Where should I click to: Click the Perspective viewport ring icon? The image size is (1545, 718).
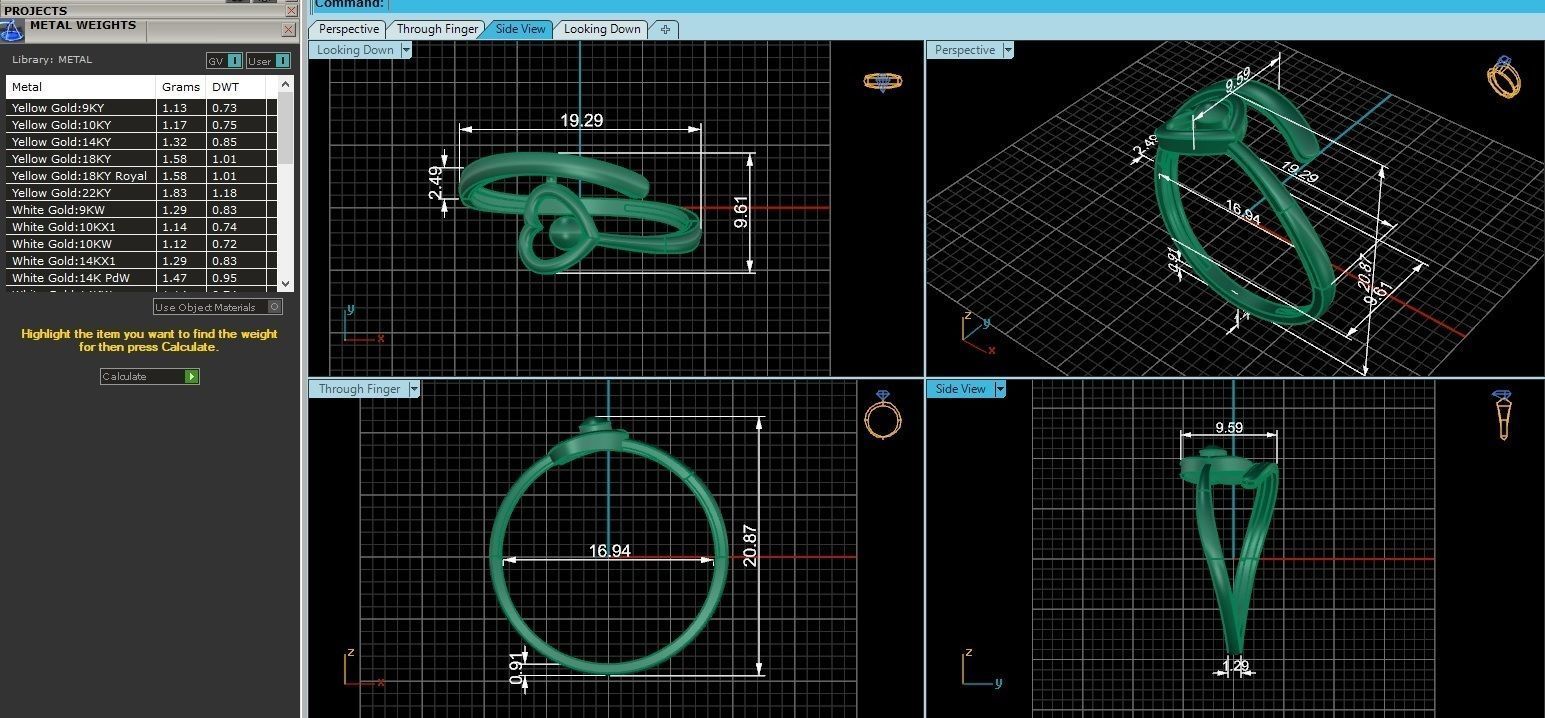point(1504,77)
